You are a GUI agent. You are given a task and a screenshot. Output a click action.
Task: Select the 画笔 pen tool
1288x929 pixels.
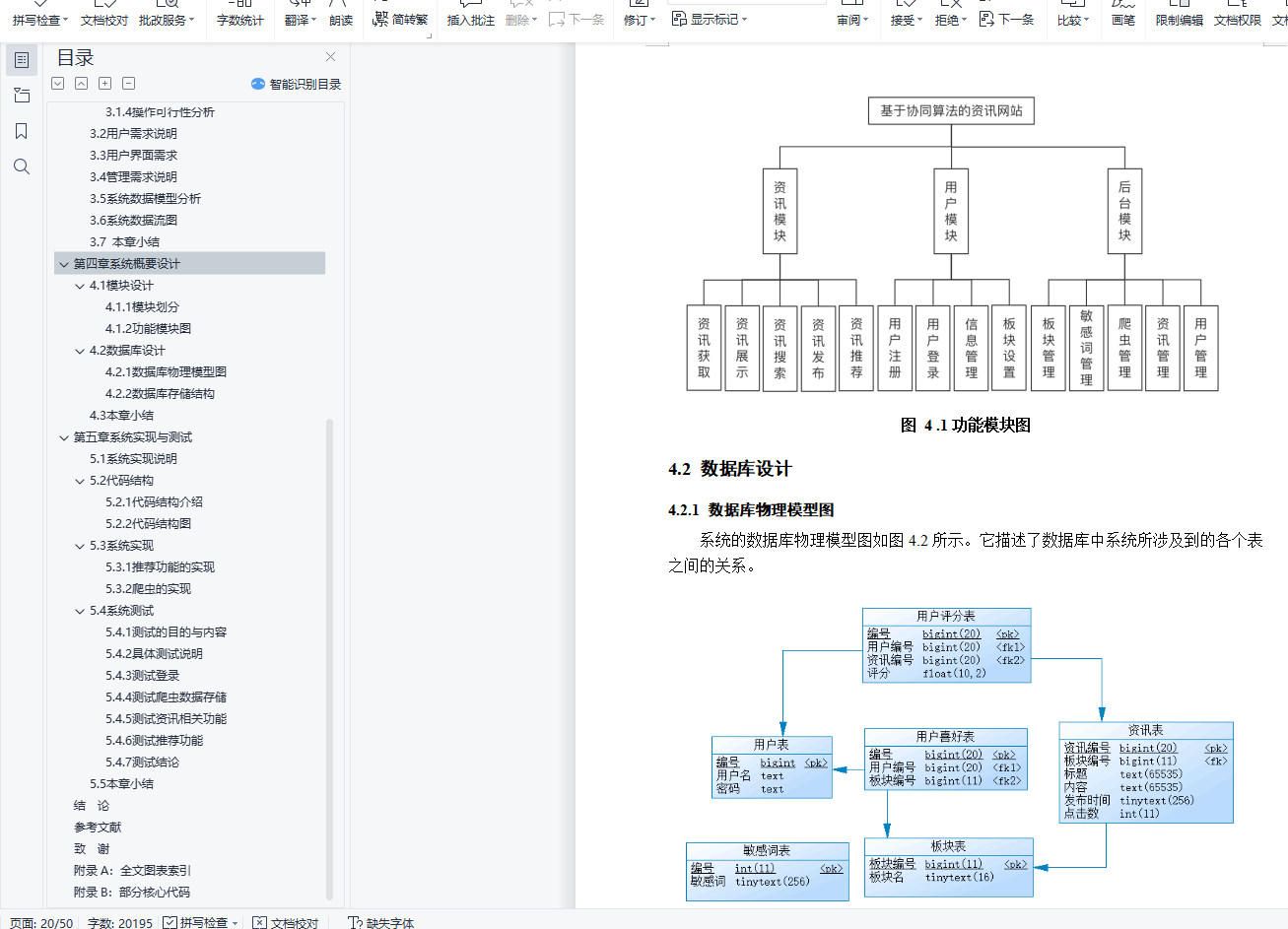[1123, 20]
